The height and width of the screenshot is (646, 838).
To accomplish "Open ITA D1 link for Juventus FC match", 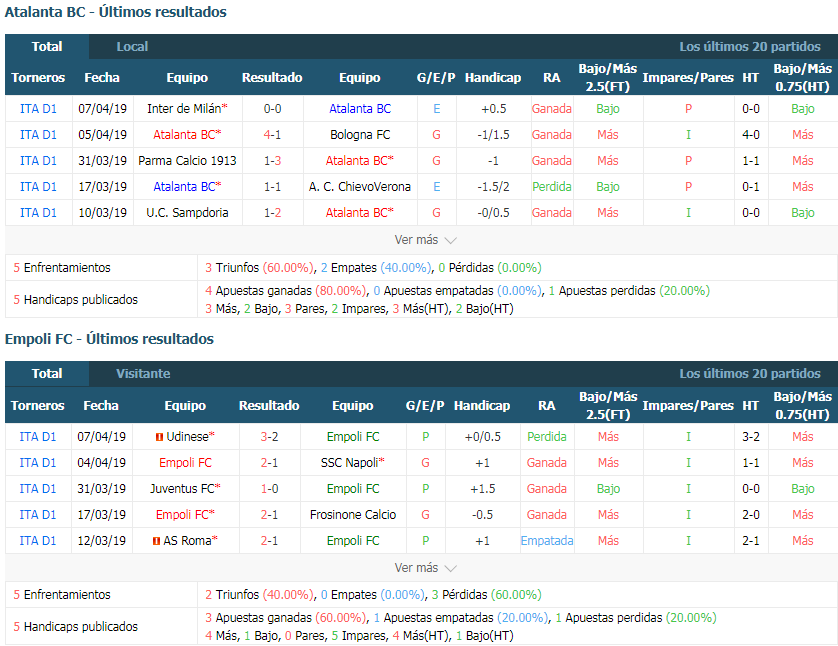I will point(37,488).
